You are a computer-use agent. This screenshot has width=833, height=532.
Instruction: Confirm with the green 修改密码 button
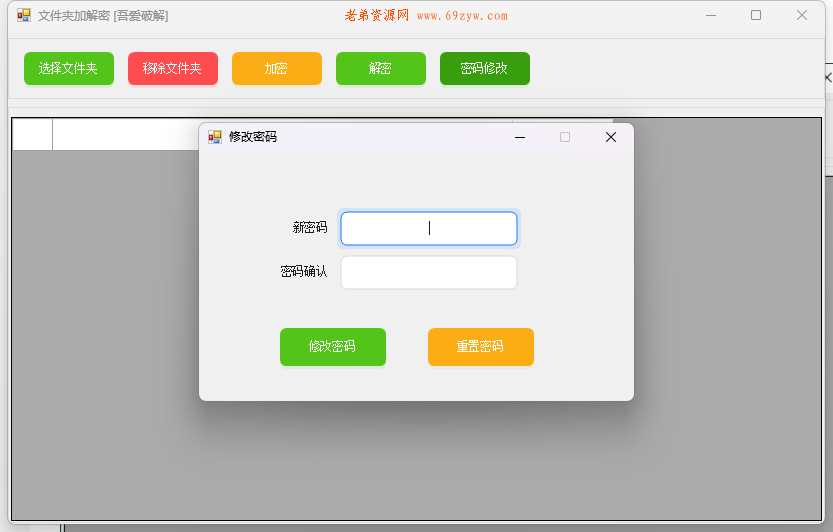pos(332,346)
